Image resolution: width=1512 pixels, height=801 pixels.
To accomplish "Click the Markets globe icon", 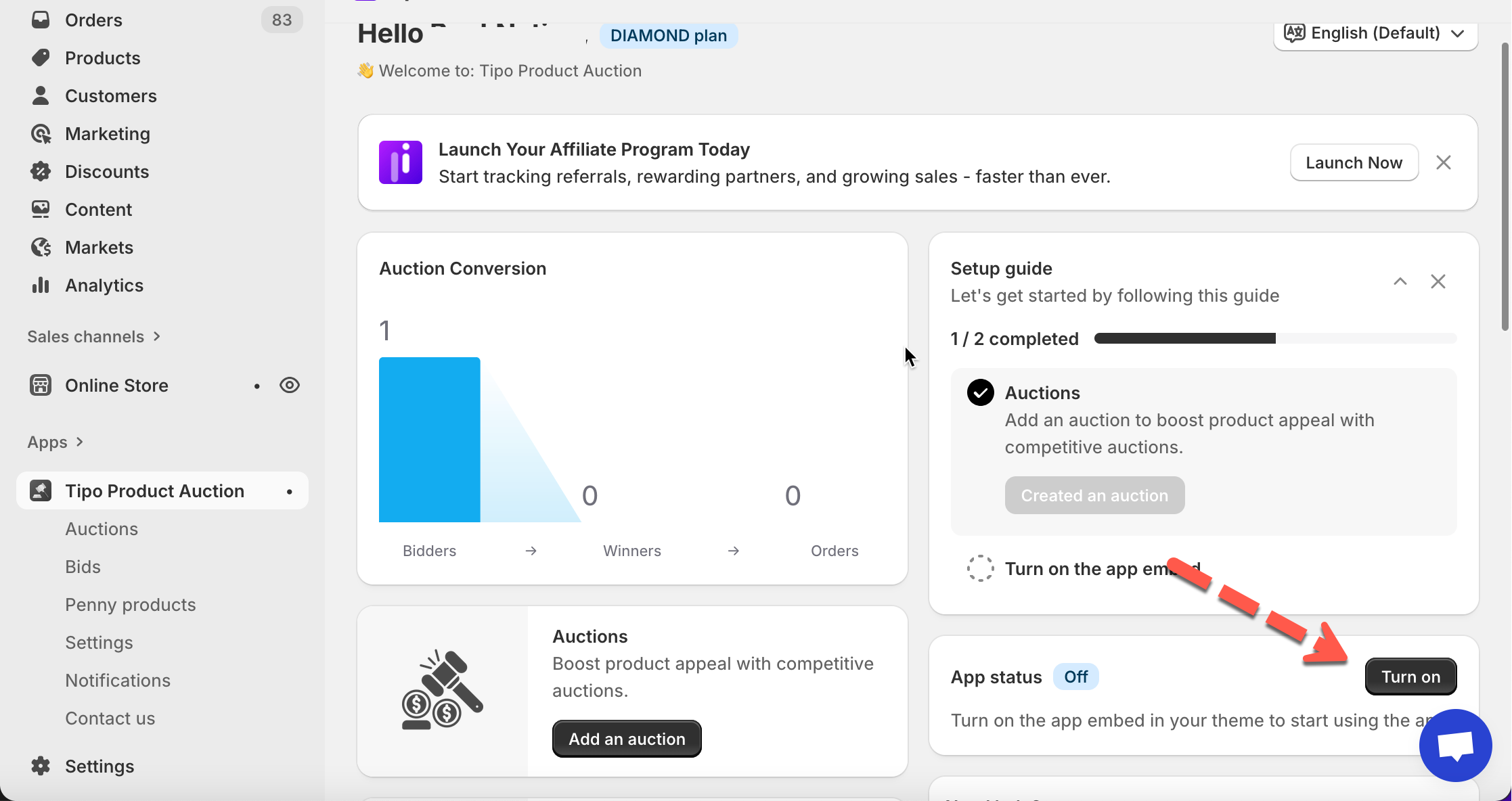I will pos(41,248).
